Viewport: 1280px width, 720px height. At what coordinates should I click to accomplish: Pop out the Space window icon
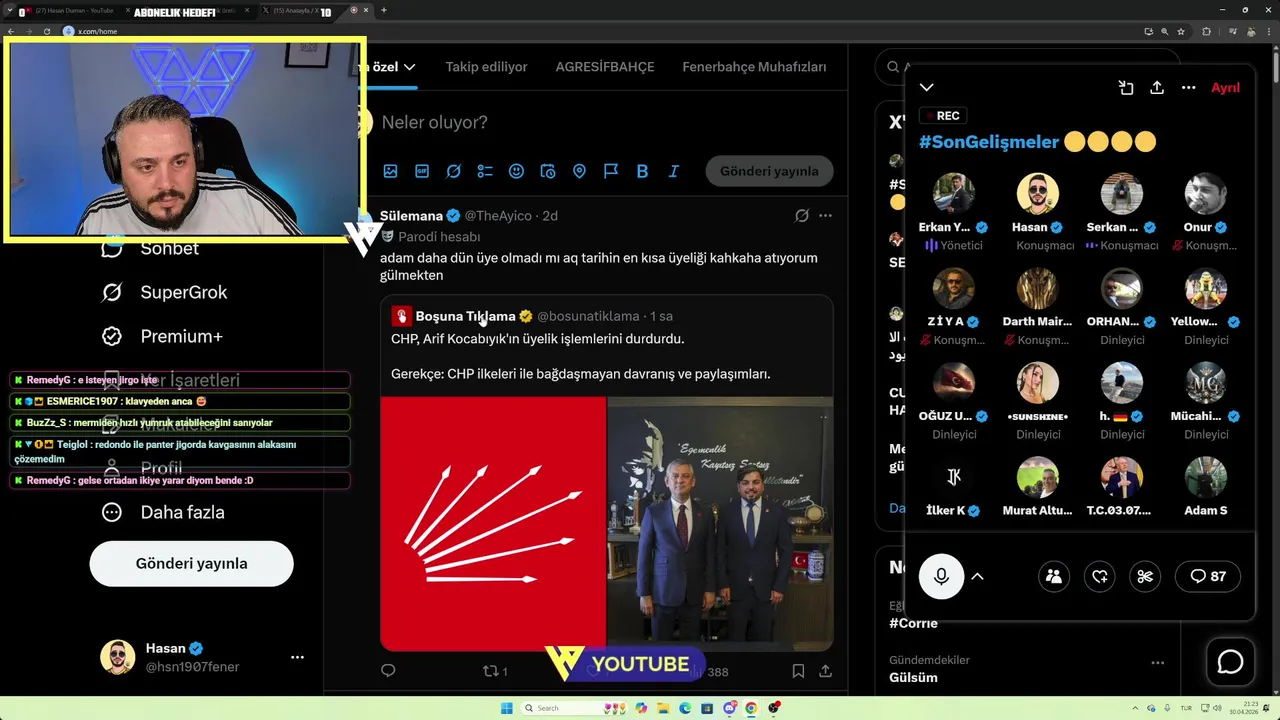pyautogui.click(x=1126, y=88)
